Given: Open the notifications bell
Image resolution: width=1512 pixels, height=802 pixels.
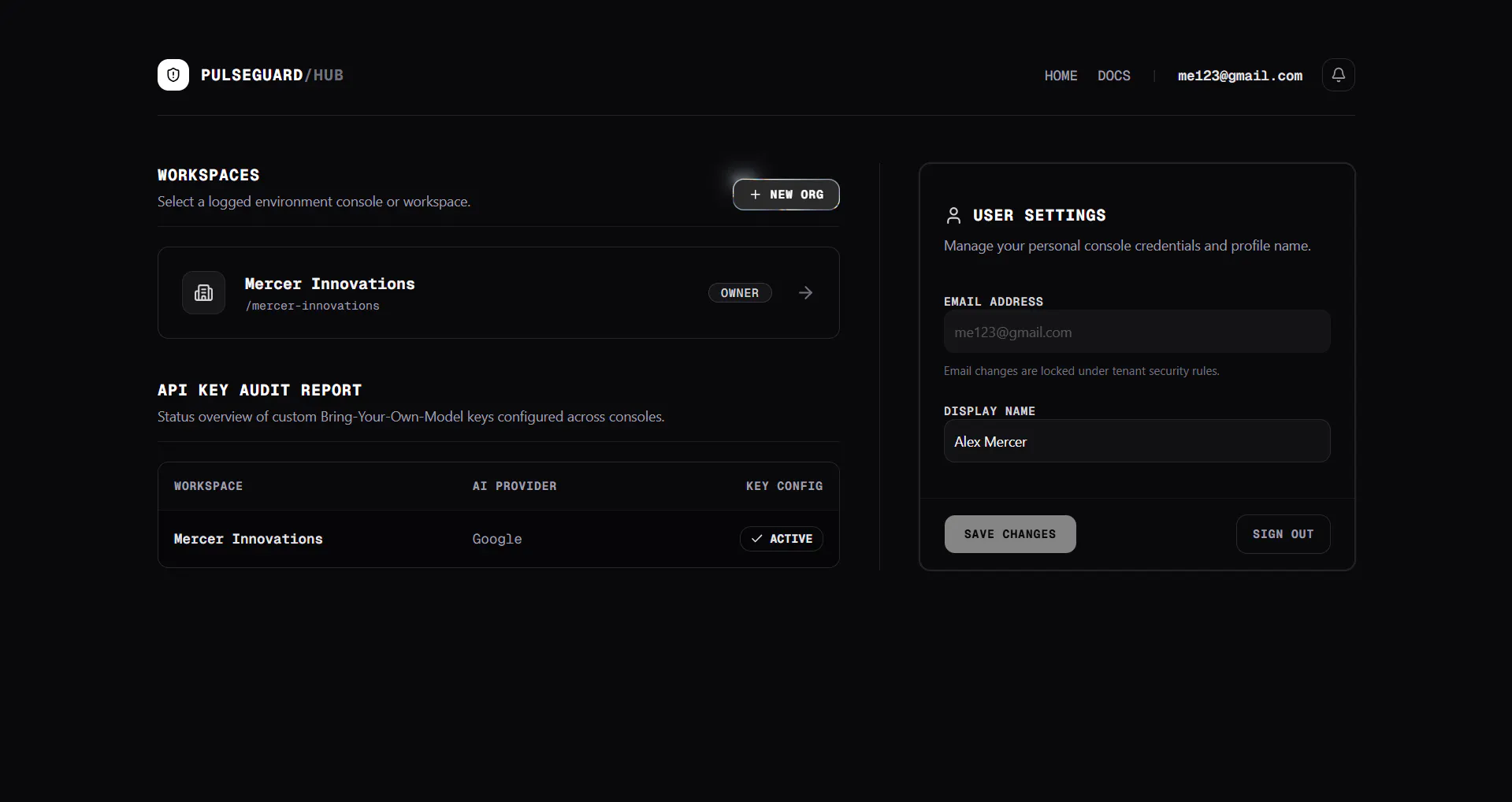Looking at the screenshot, I should 1338,75.
